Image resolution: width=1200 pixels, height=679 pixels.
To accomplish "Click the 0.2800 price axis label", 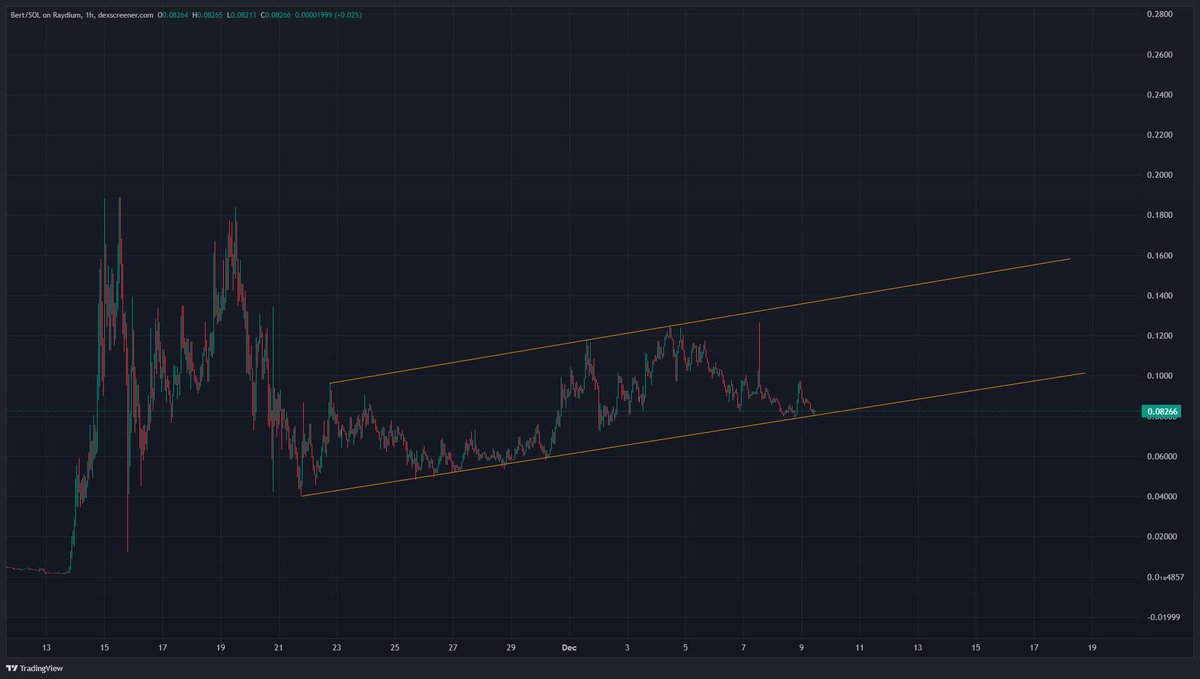I will (x=1161, y=14).
